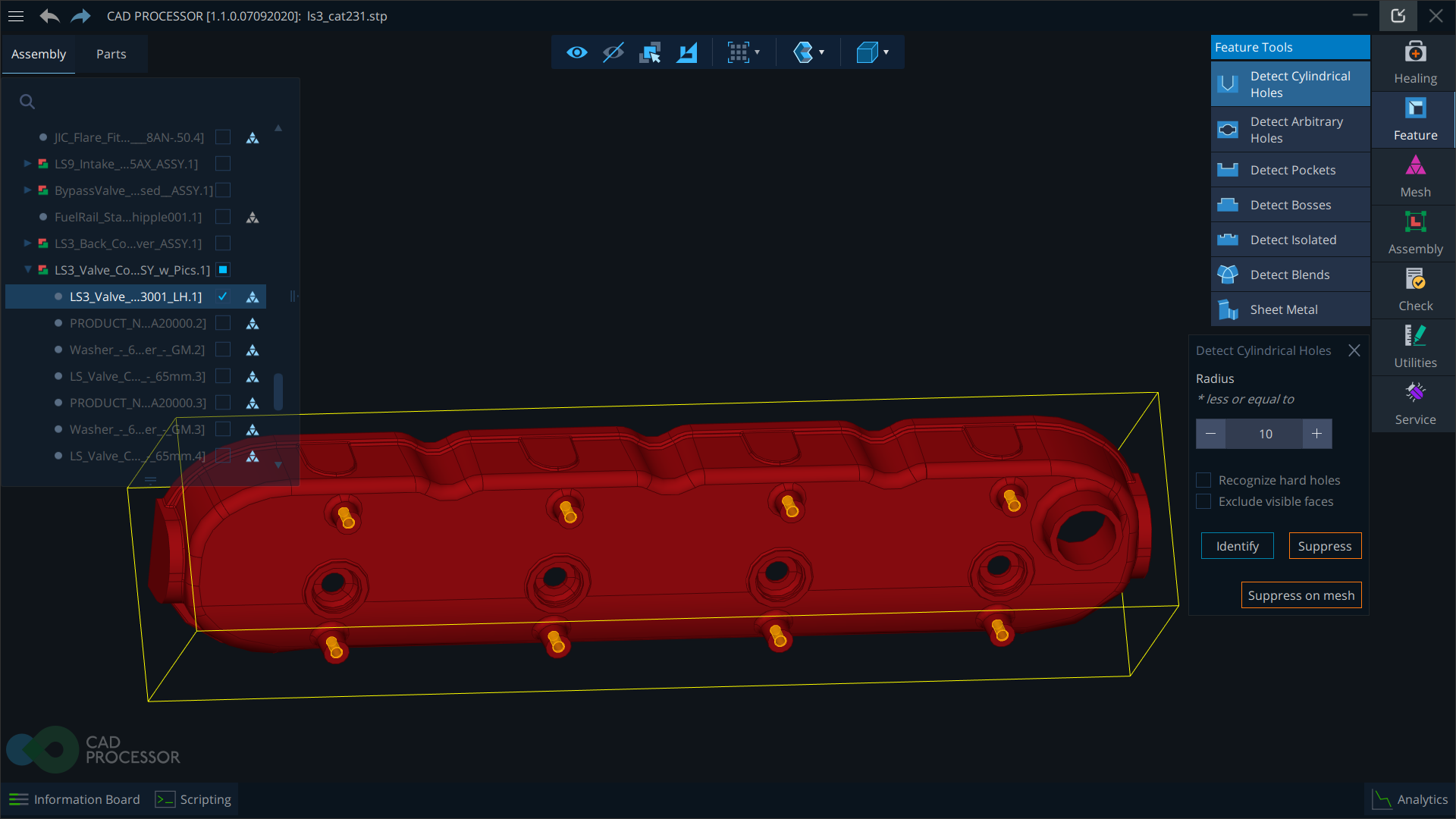Switch to the Parts tab
The image size is (1456, 819).
[x=111, y=54]
